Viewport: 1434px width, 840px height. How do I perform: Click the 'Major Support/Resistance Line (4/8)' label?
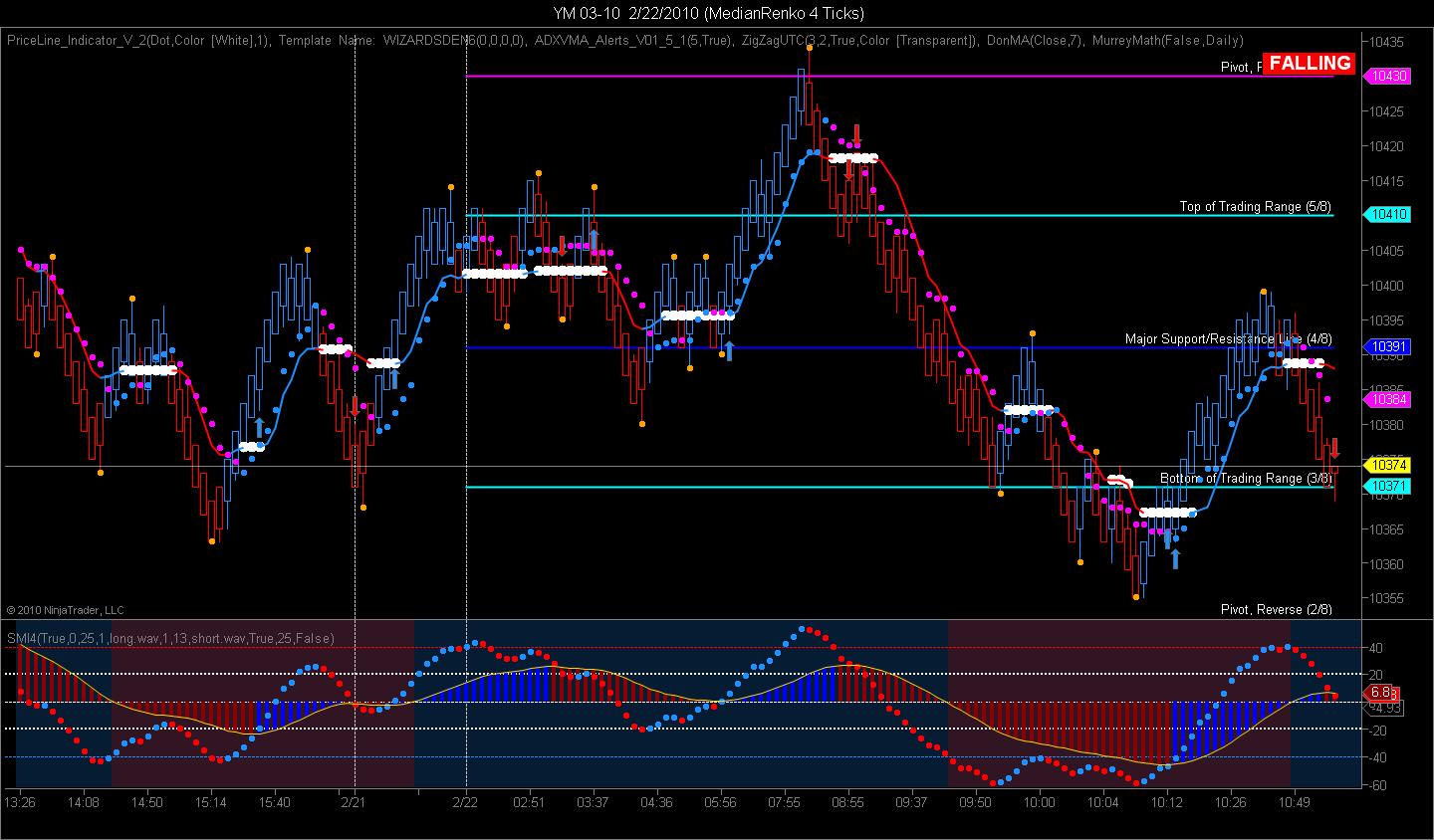(1229, 339)
